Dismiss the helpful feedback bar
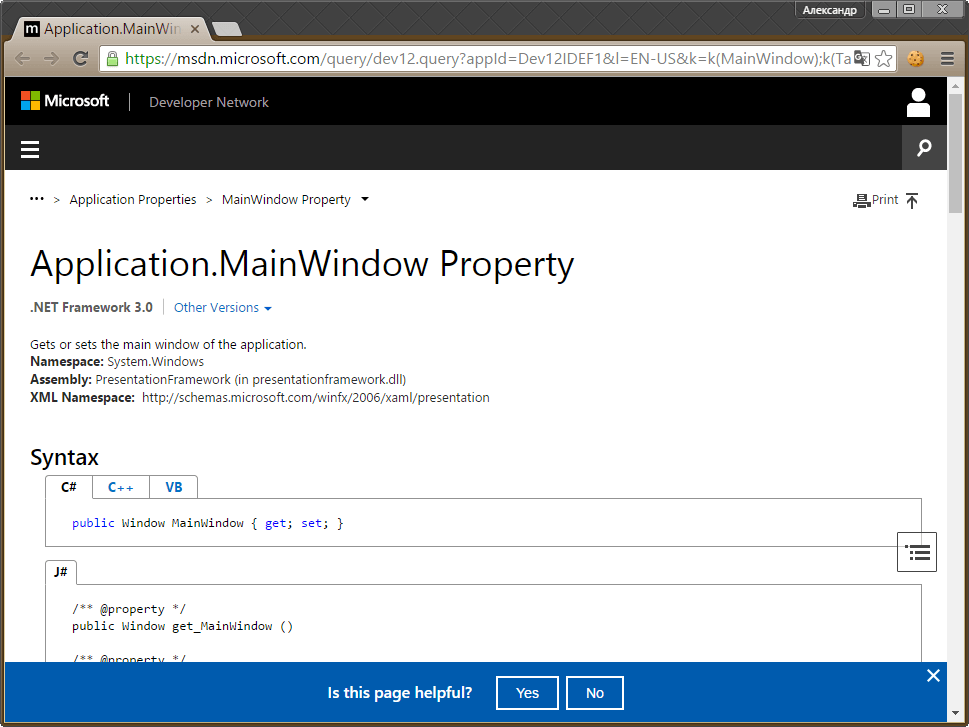 933,676
